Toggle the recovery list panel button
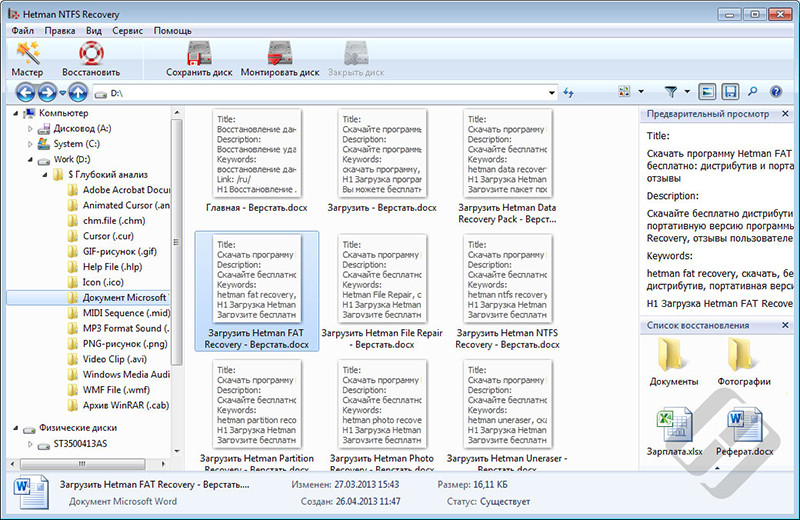 pyautogui.click(x=731, y=92)
